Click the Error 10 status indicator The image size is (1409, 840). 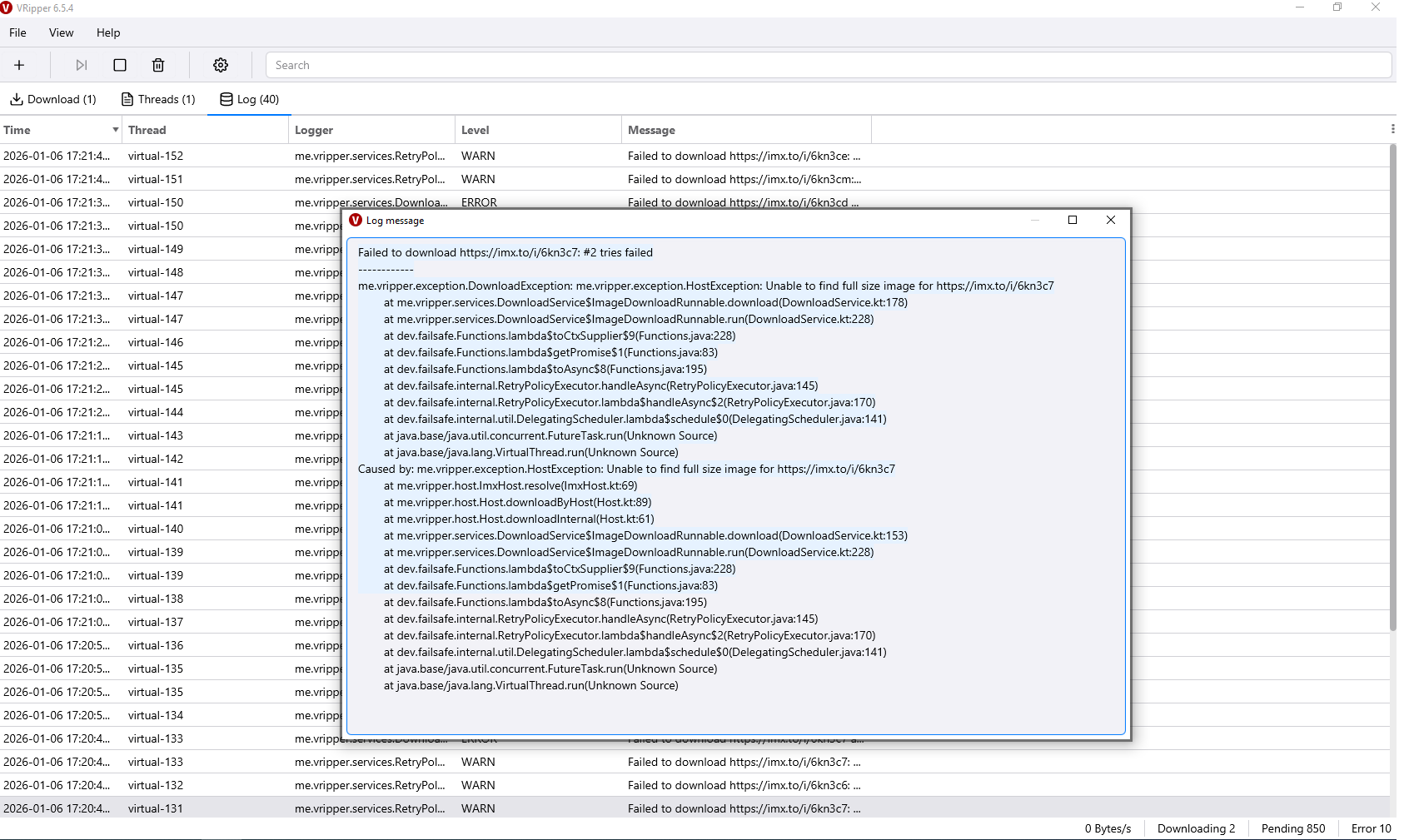click(x=1371, y=828)
